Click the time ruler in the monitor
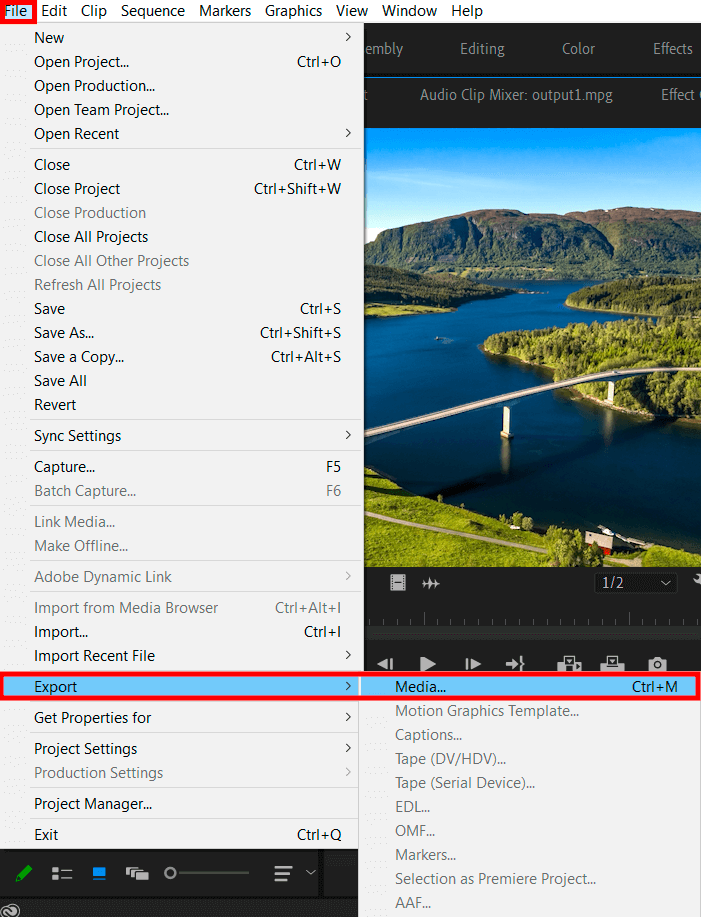Screen dimensions: 701x917 pos(530,620)
